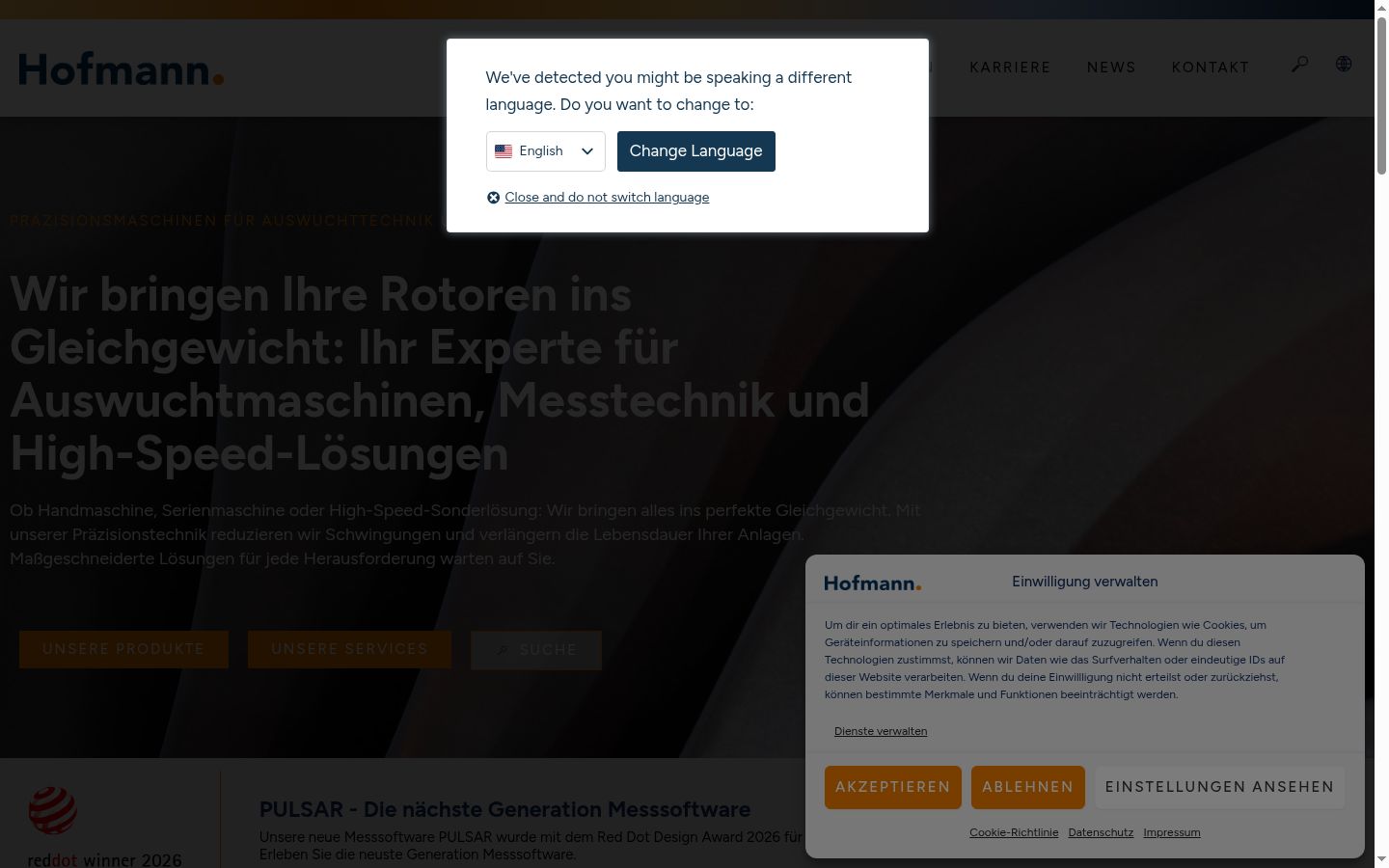
Task: Click Einstellungen ansehen button
Action: coord(1219,787)
